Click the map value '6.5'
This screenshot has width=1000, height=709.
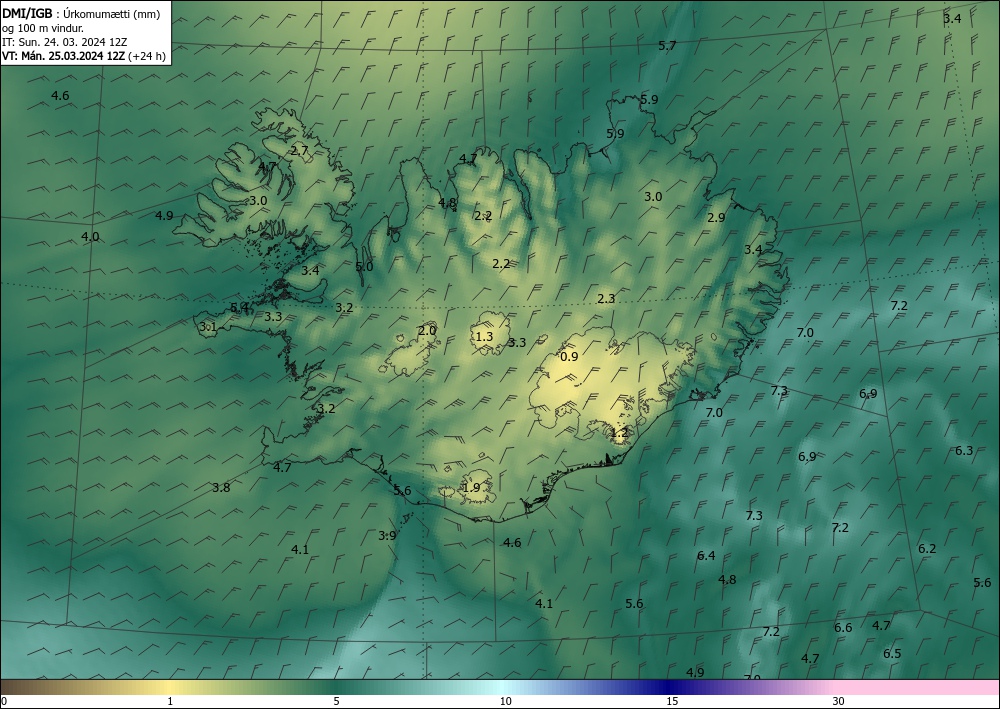(892, 654)
